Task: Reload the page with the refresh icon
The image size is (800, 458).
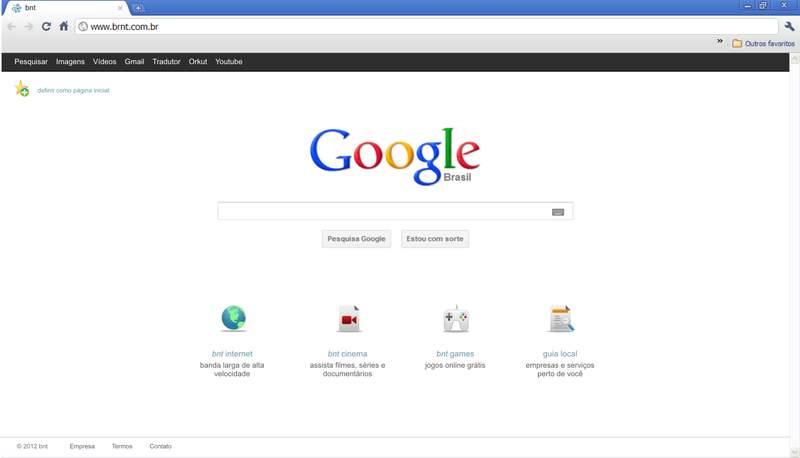Action: pyautogui.click(x=46, y=27)
